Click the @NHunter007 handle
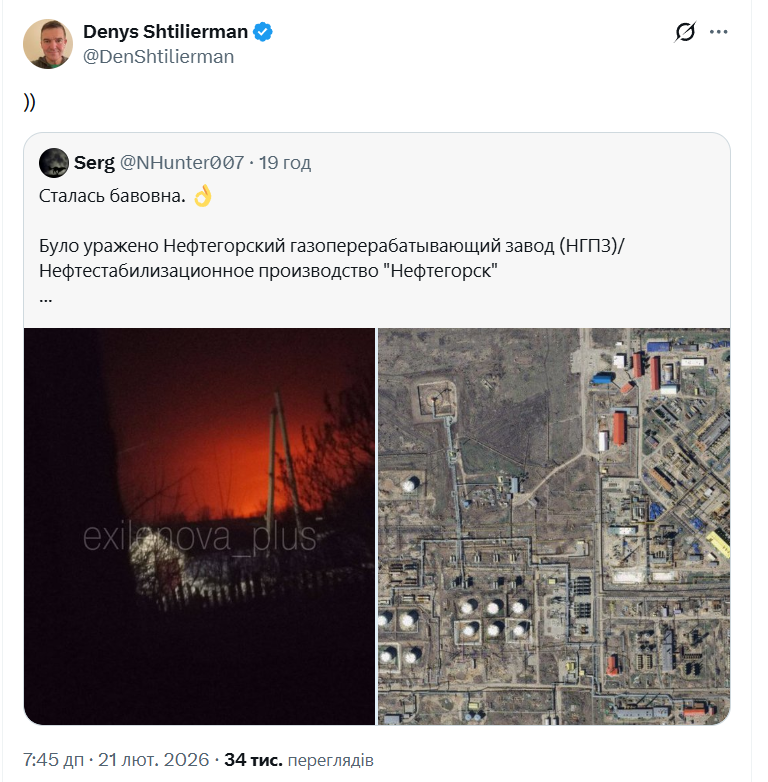The image size is (768, 782). [182, 162]
